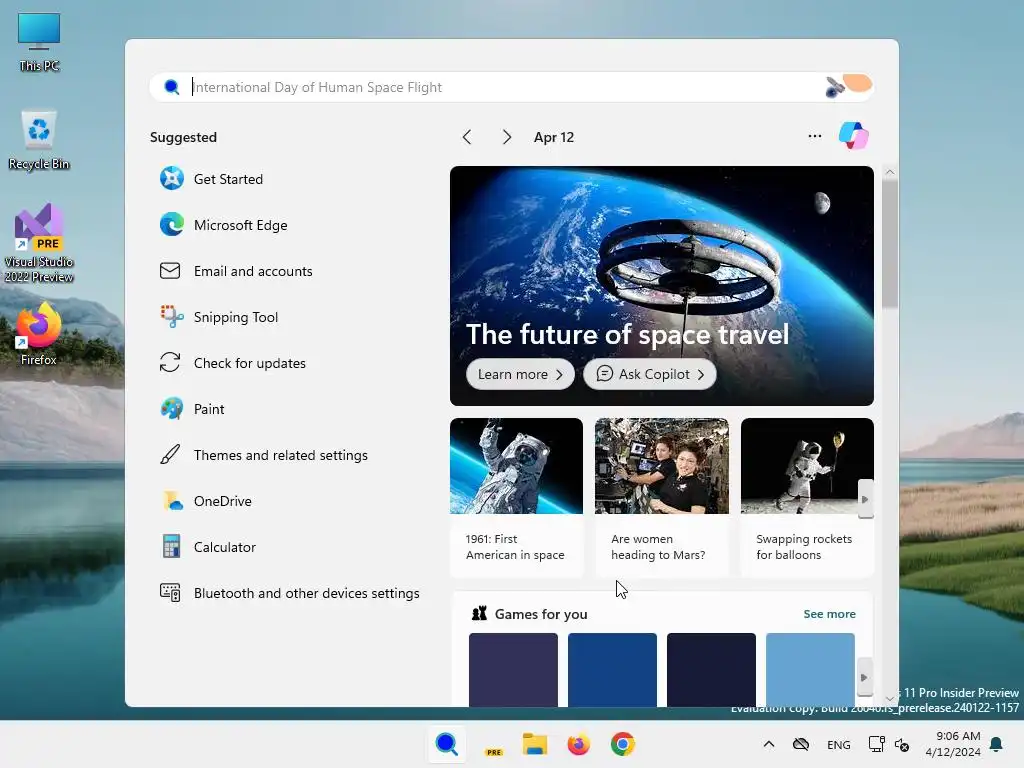Click the Apr 12 date label
1024x768 pixels.
tap(554, 137)
